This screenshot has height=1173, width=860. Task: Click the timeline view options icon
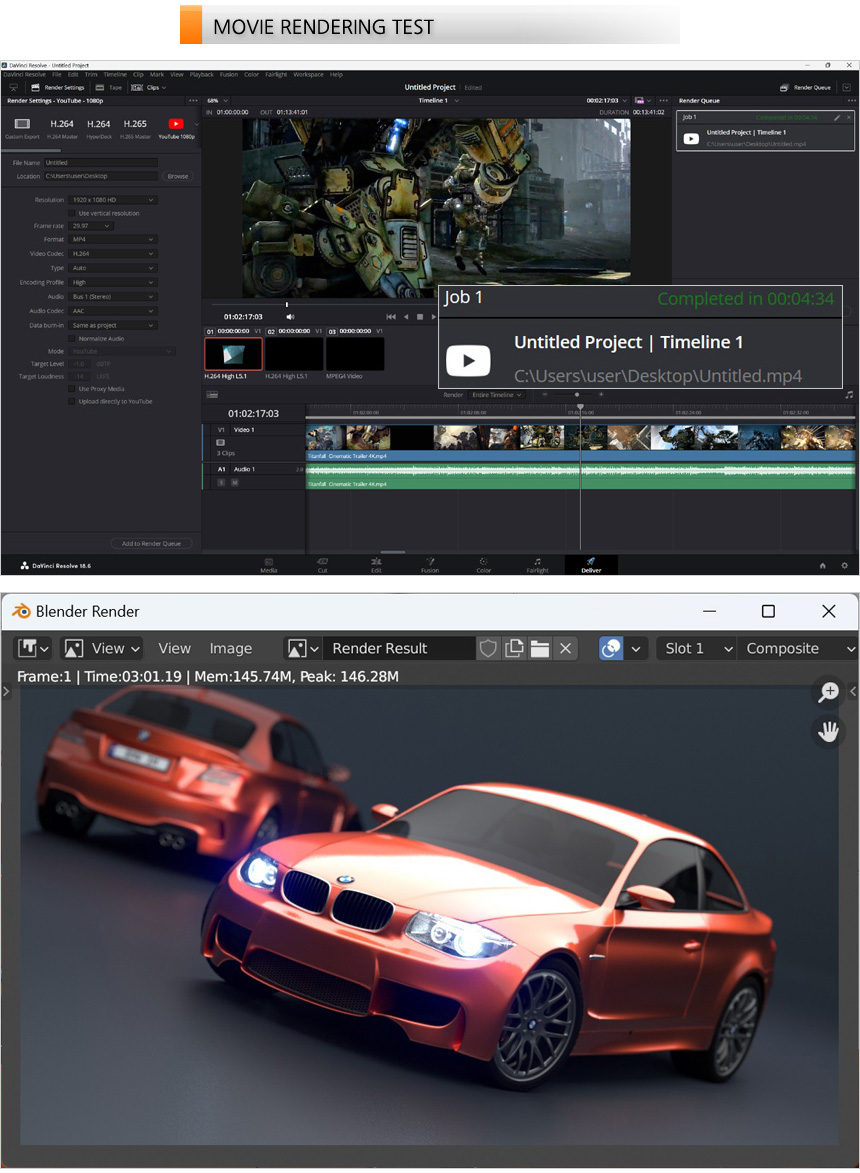point(212,395)
